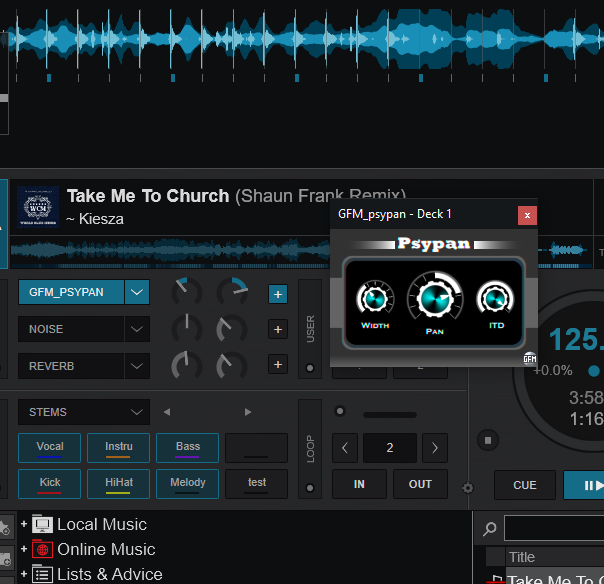The image size is (604, 584).
Task: Go to previous pad page arrow
Action: (x=167, y=412)
